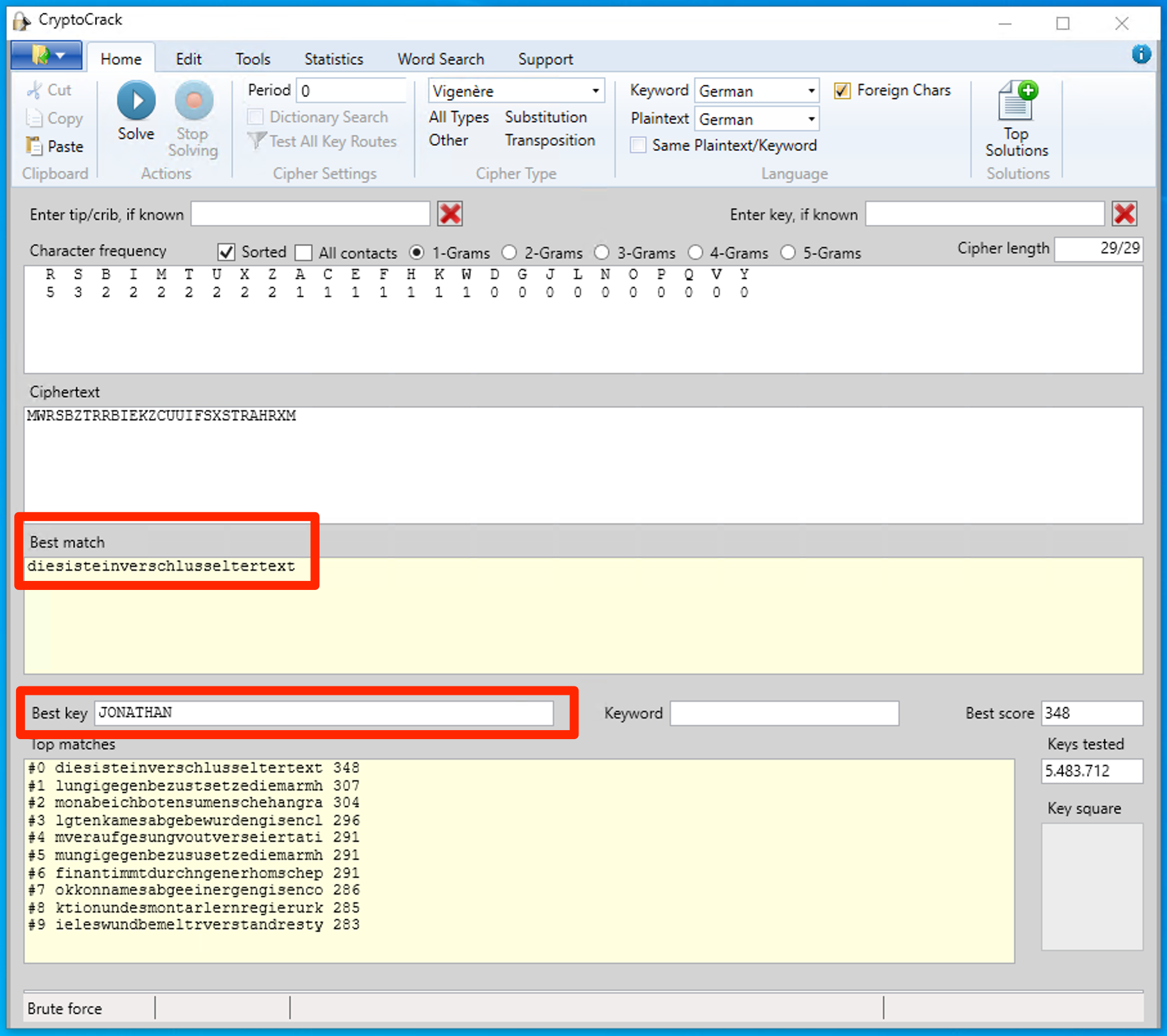The width and height of the screenshot is (1167, 1036).
Task: Open the Plaintext language dropdown
Action: click(757, 119)
